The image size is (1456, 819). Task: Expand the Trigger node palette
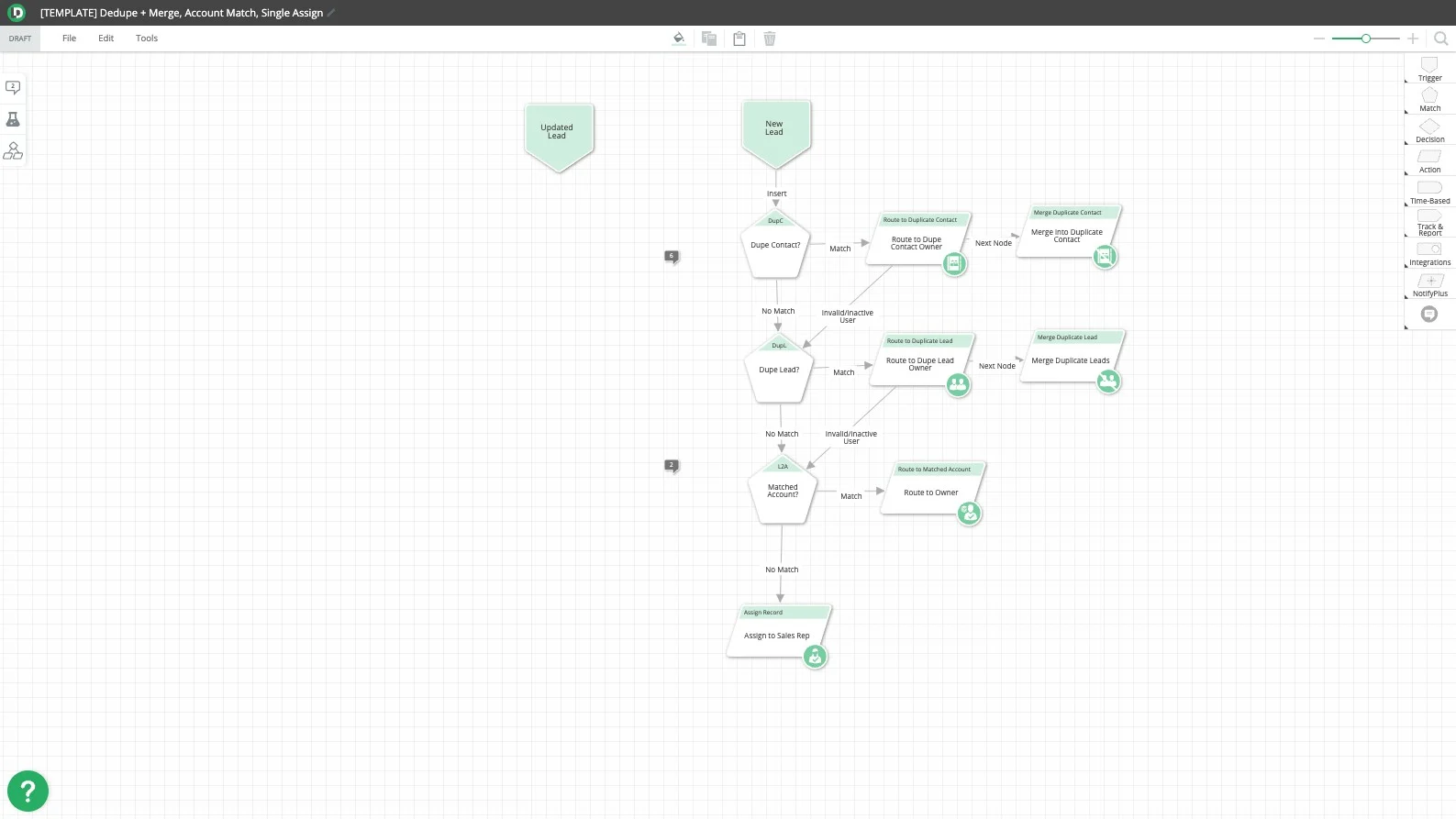coord(1429,69)
